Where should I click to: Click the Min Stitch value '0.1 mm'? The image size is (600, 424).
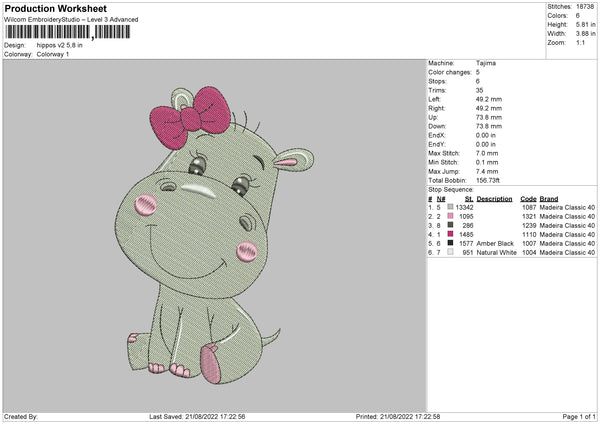pos(487,163)
